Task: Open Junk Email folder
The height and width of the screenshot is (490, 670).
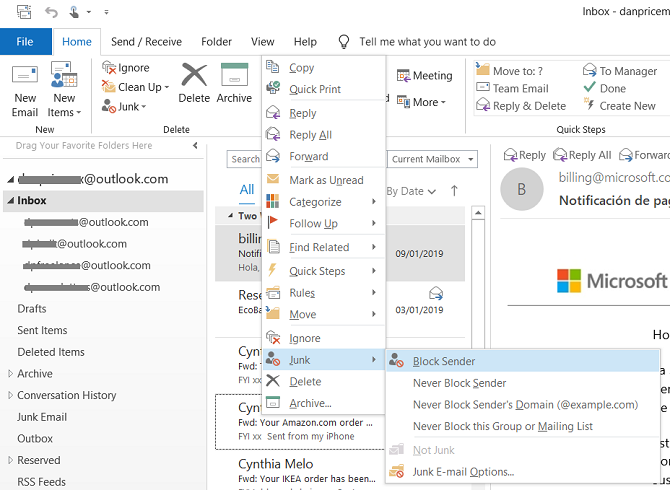Action: (42, 417)
